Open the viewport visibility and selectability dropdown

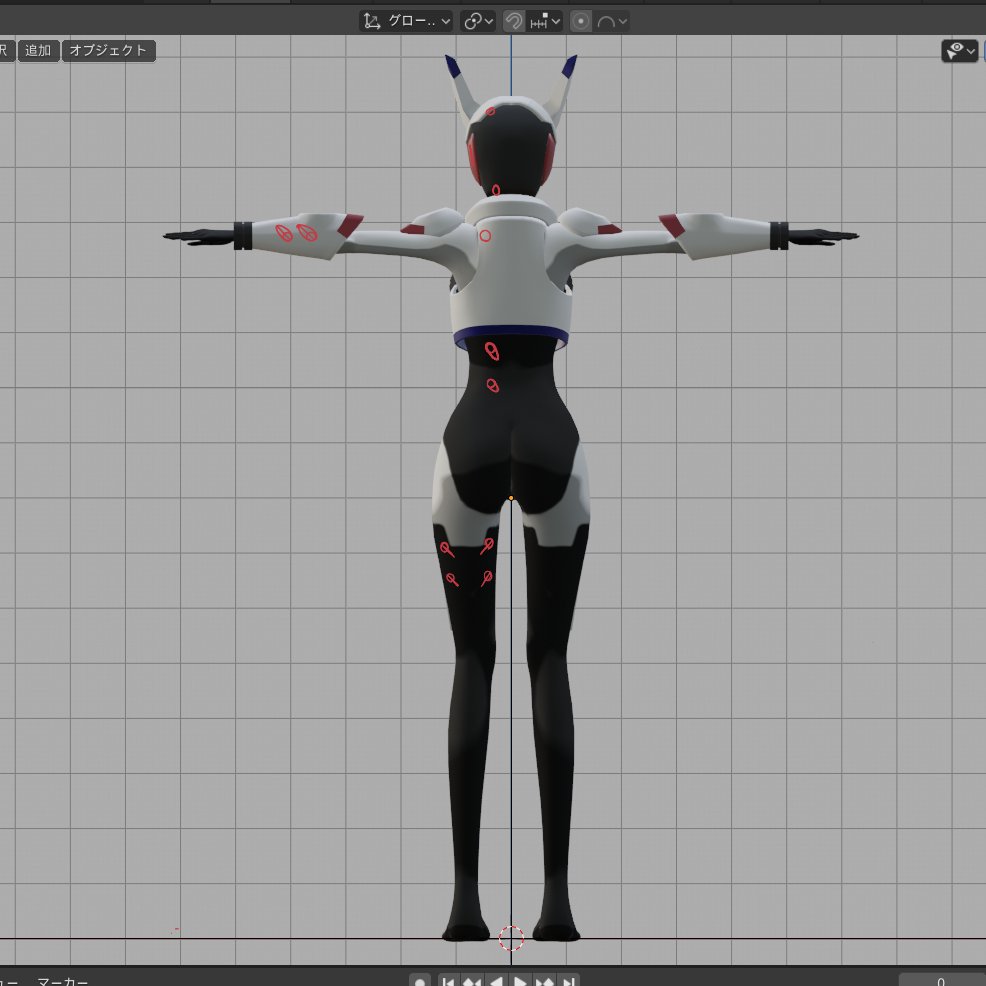click(x=960, y=51)
